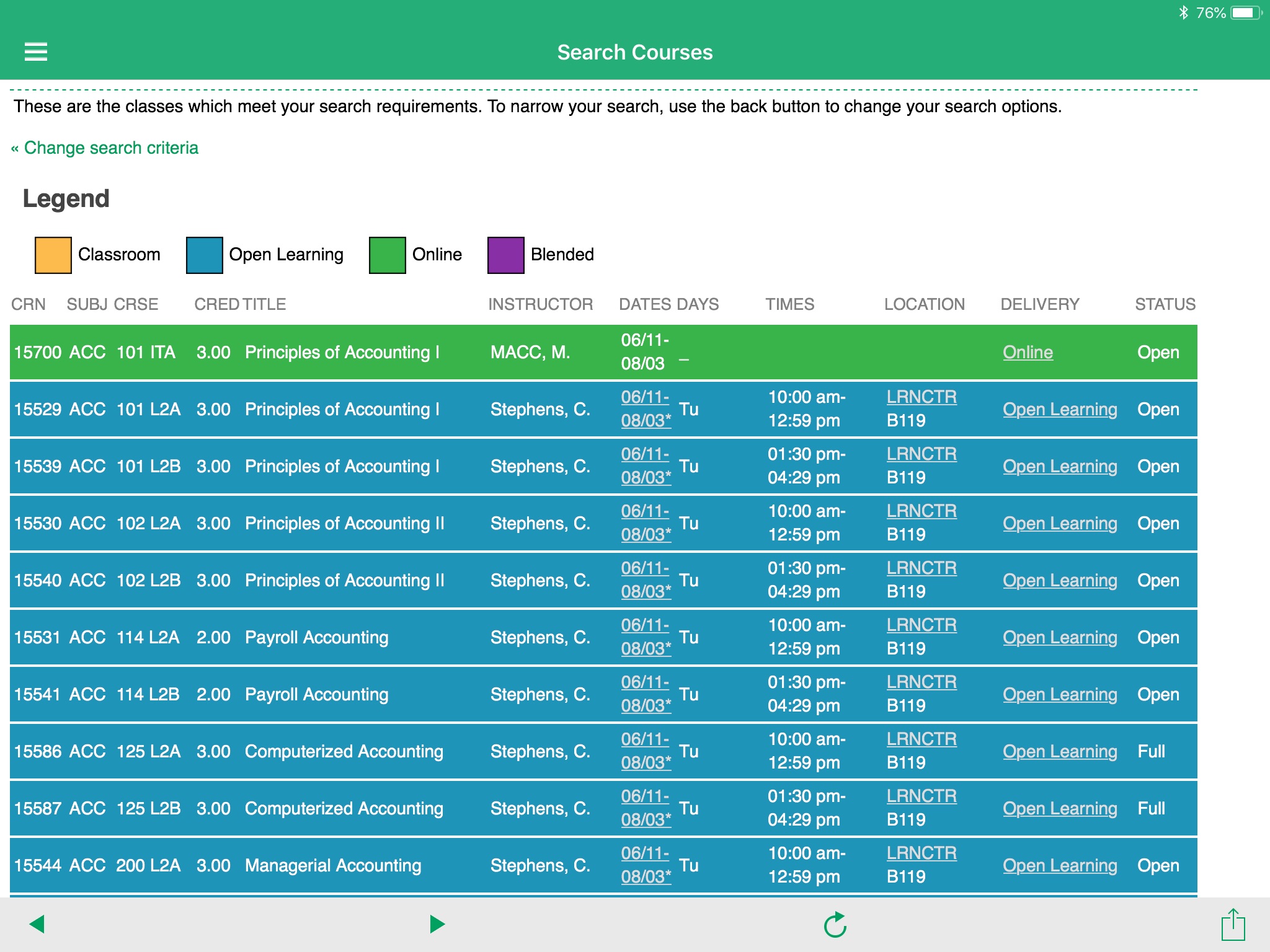Select Payroll Accounting title for CRN 15531
The width and height of the screenshot is (1270, 952).
point(316,637)
